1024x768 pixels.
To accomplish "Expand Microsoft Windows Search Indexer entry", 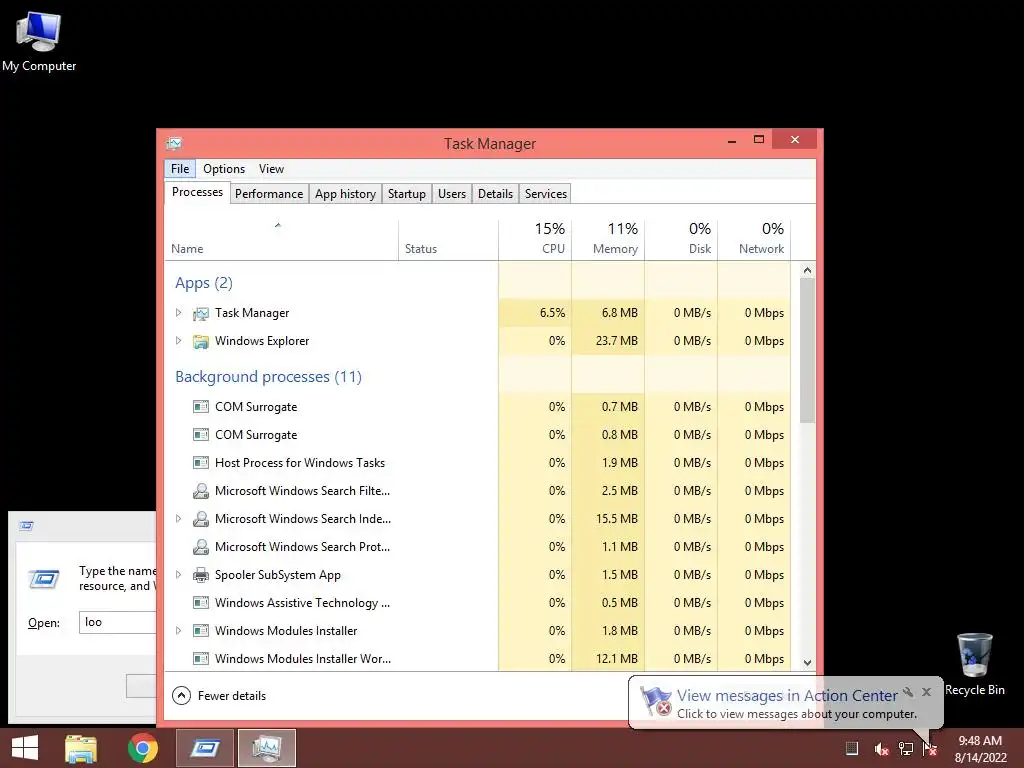I will (178, 519).
